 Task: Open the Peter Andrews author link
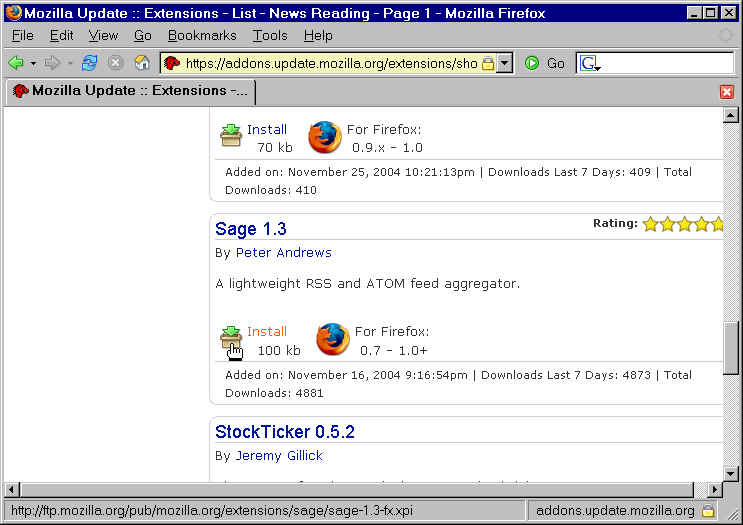283,252
